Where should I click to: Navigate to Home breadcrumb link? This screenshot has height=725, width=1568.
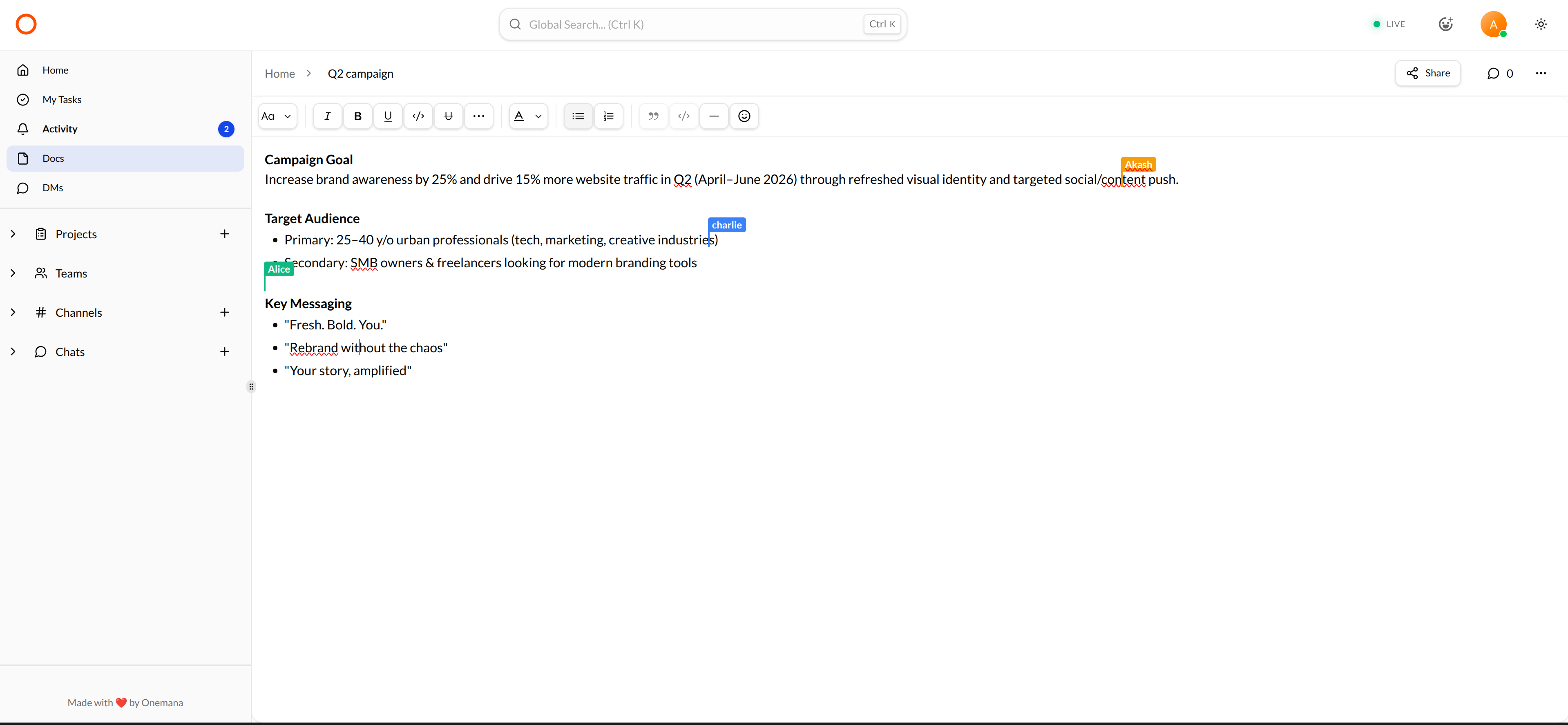pyautogui.click(x=279, y=74)
